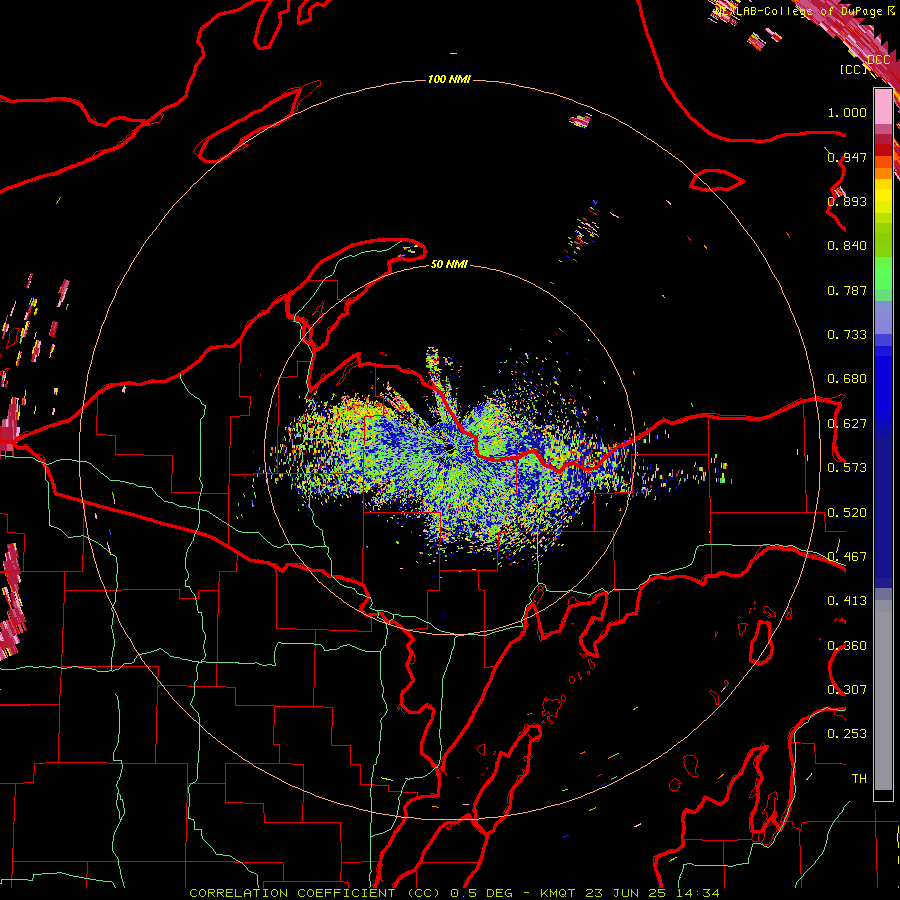Click the 1.000 value on the color scale
This screenshot has height=900, width=900.
coord(847,112)
